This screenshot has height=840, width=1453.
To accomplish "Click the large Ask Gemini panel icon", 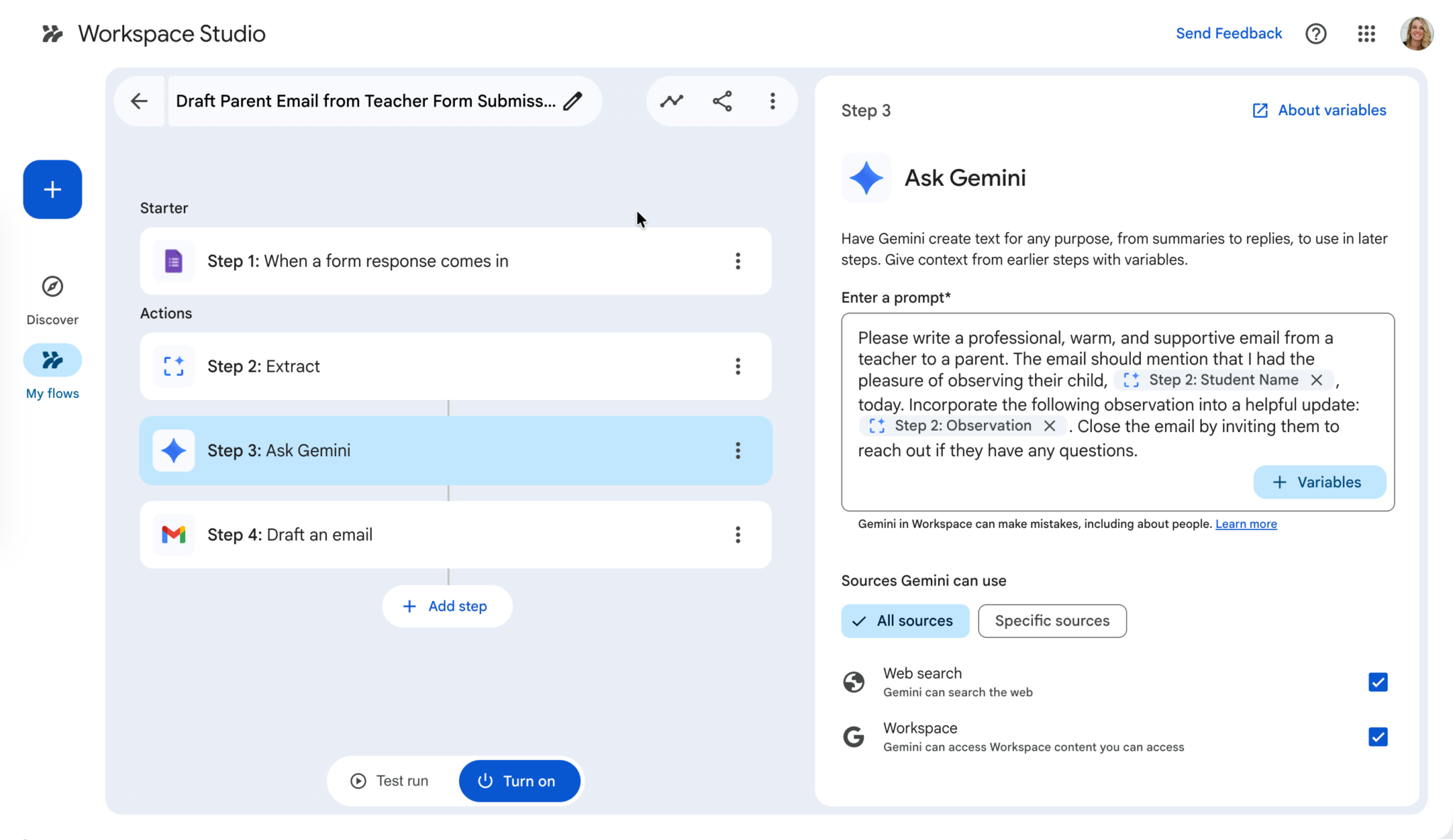I will tap(866, 178).
